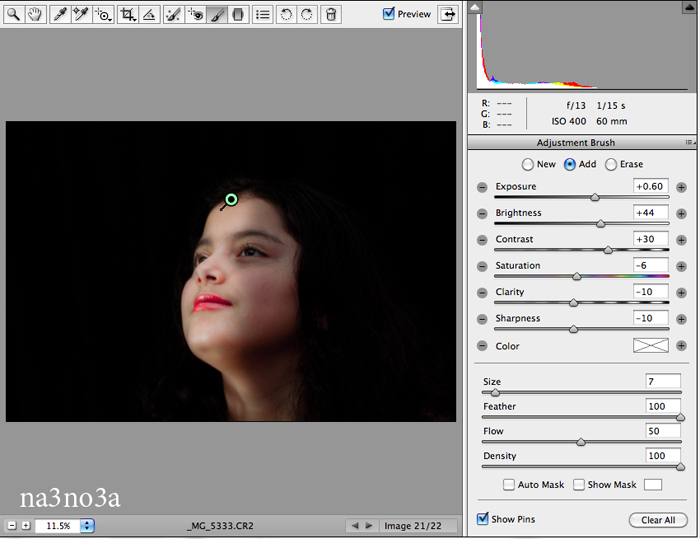Toggle full screen mode button
Viewport: 700px width, 539px height.
pyautogui.click(x=448, y=14)
